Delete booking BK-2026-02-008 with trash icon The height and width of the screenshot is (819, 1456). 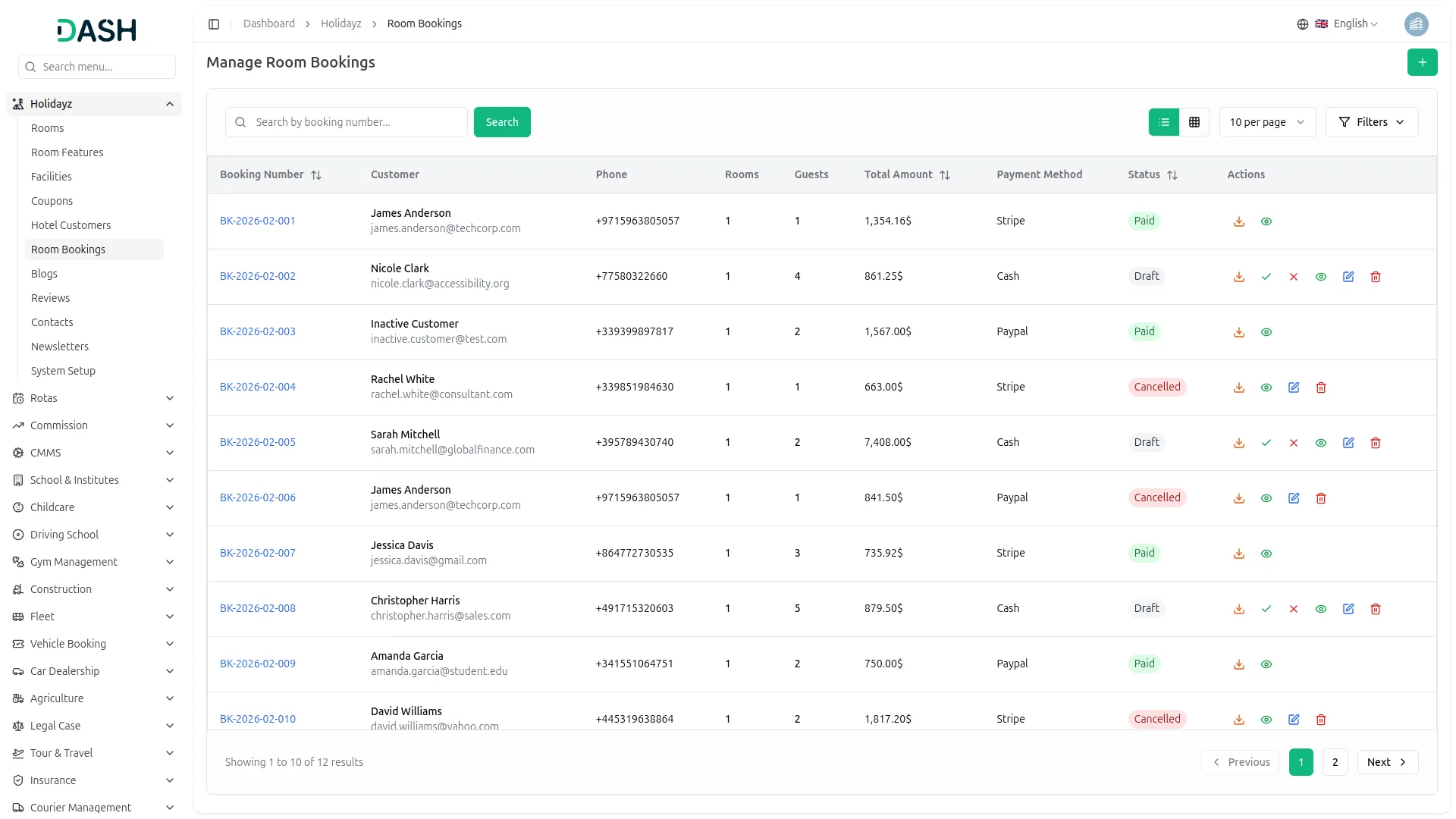[x=1375, y=609]
